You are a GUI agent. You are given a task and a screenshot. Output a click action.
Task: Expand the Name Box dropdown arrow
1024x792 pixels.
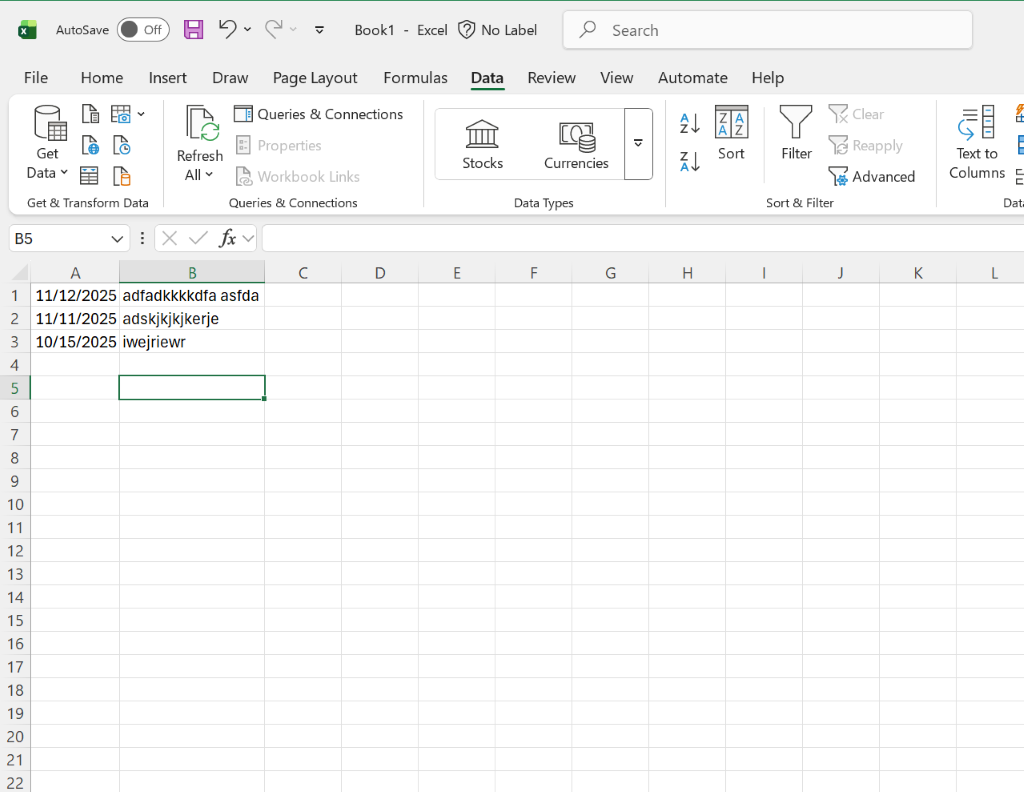(117, 239)
